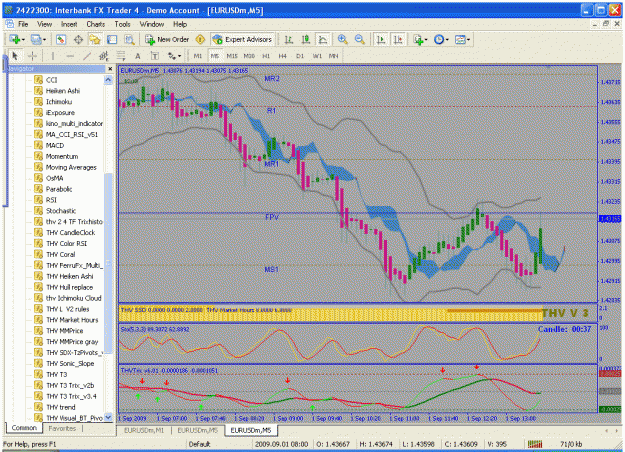This screenshot has width=625, height=452.
Task: Choose the Equidistant Channel tool
Action: click(104, 56)
